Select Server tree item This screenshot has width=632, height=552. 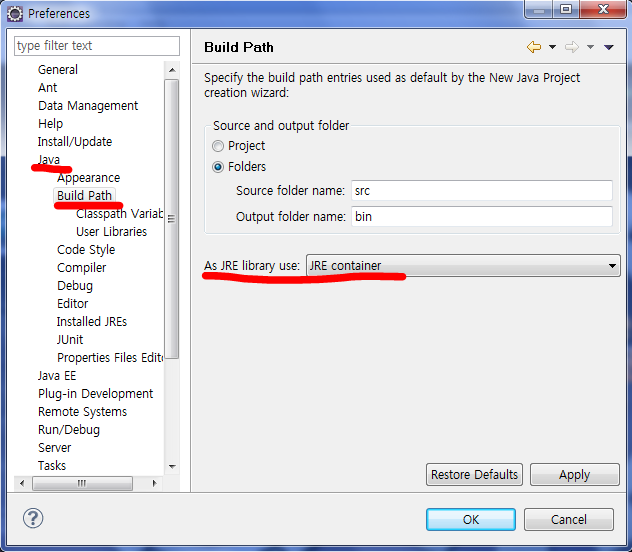click(54, 448)
